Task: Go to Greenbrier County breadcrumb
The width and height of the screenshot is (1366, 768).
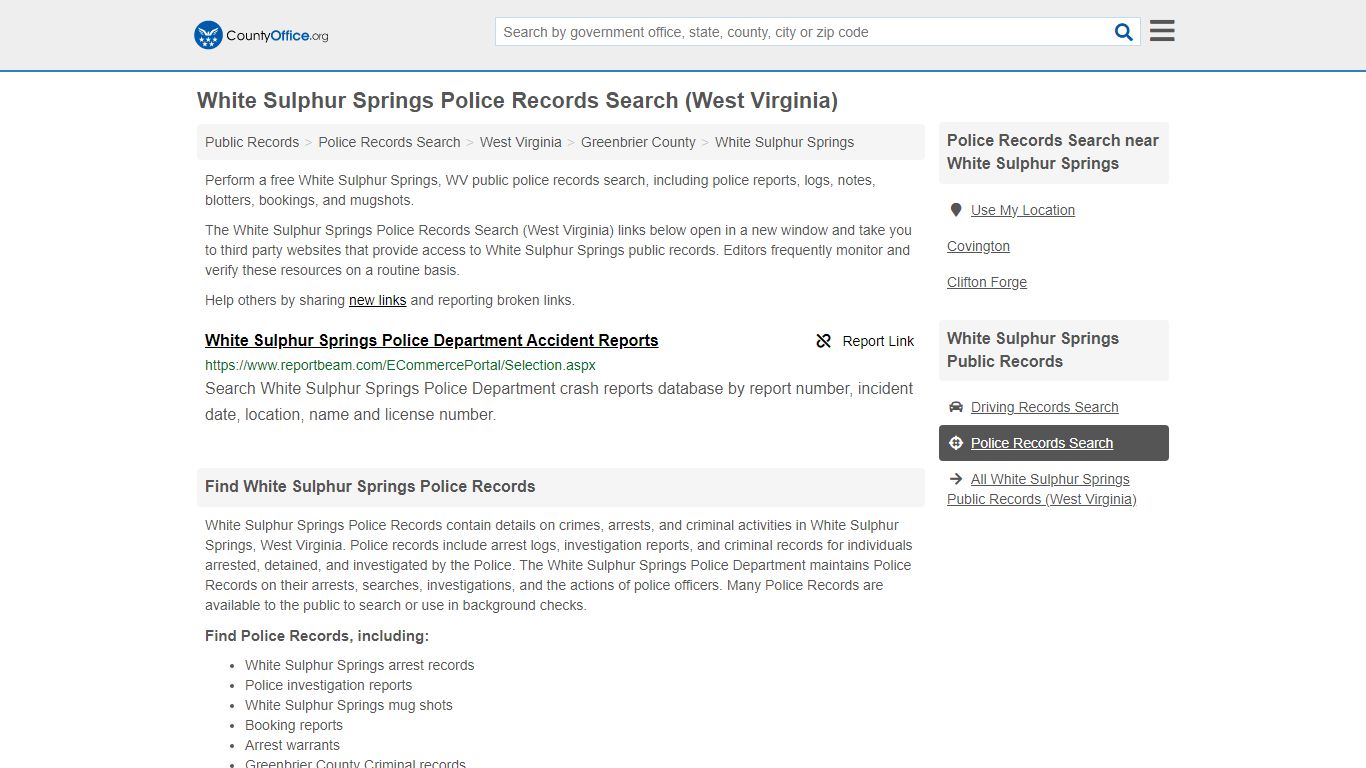Action: click(638, 142)
